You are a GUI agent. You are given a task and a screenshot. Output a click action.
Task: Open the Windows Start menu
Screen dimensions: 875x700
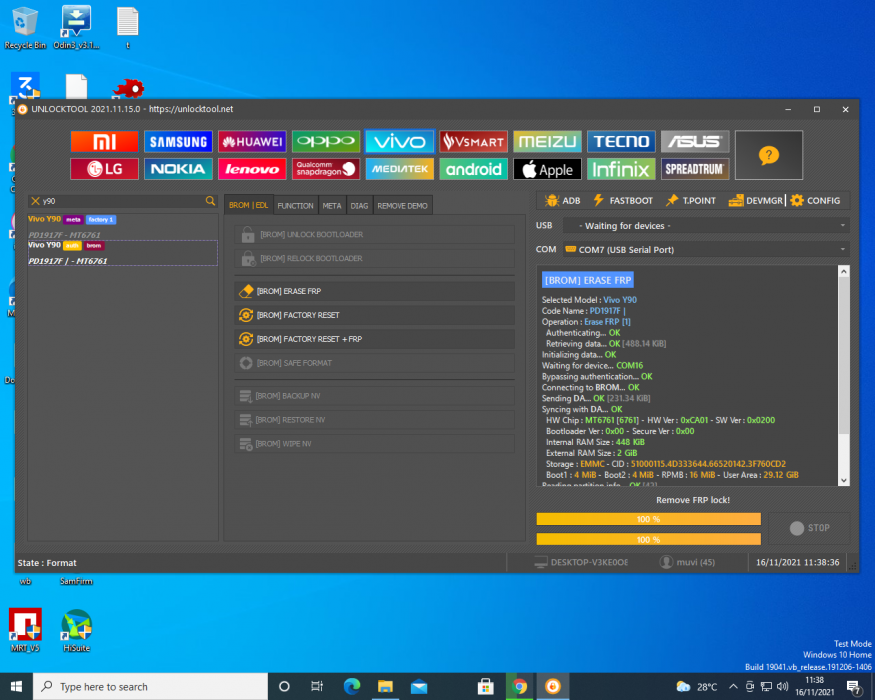16,687
